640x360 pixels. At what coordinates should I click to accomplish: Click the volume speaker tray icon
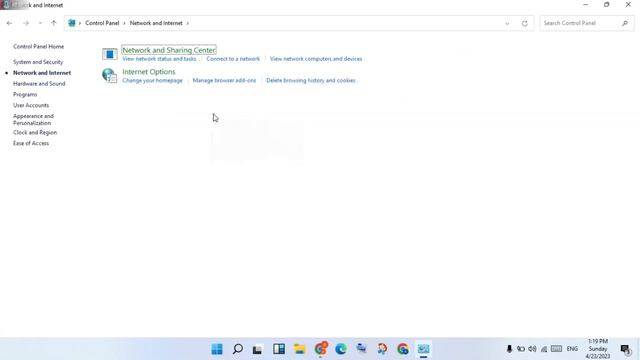pos(532,349)
